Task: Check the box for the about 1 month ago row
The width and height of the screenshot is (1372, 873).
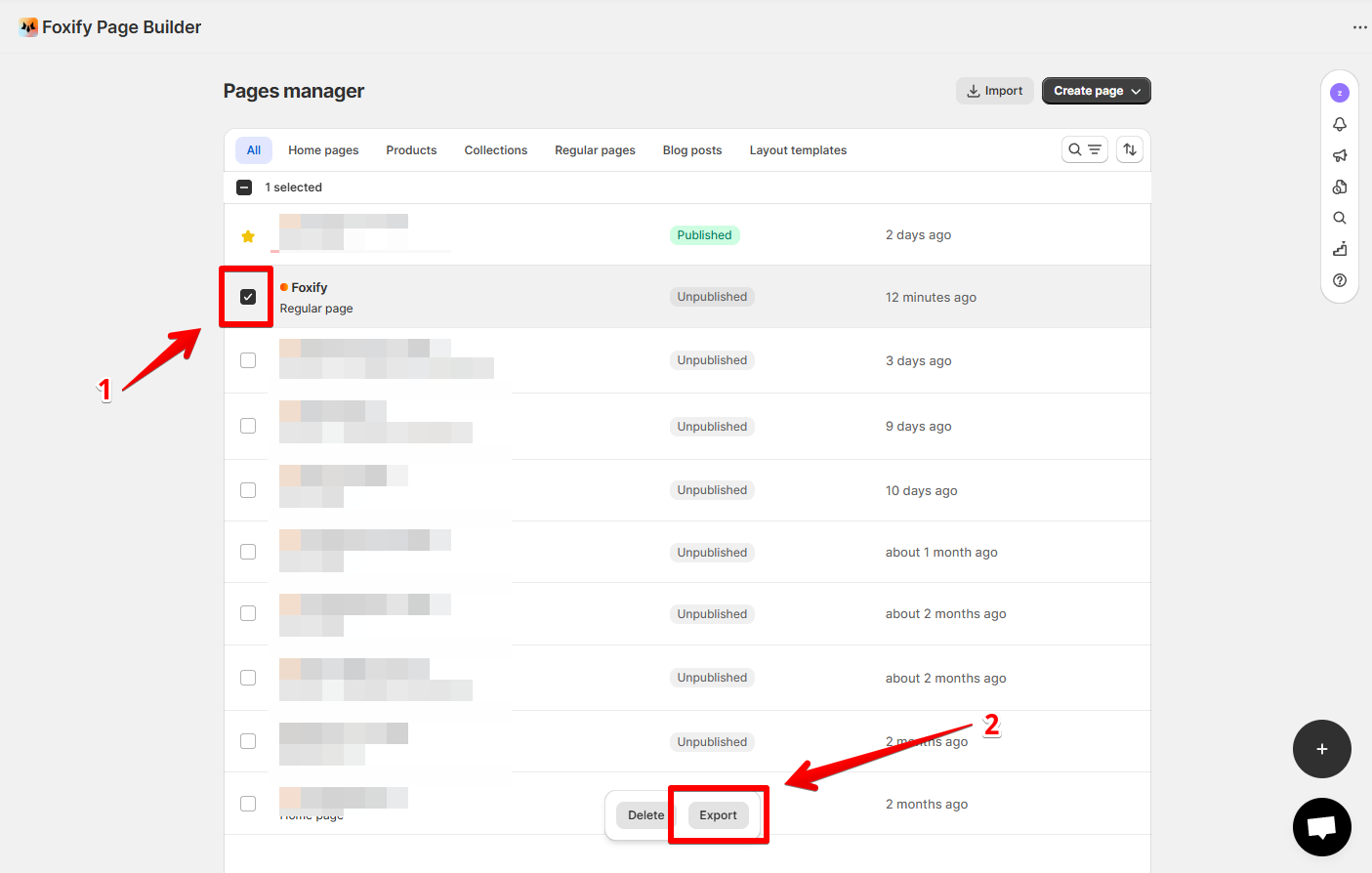Action: click(248, 552)
